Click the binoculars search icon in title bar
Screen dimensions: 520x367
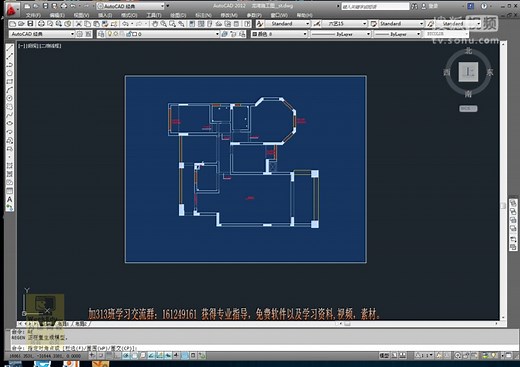[x=414, y=6]
